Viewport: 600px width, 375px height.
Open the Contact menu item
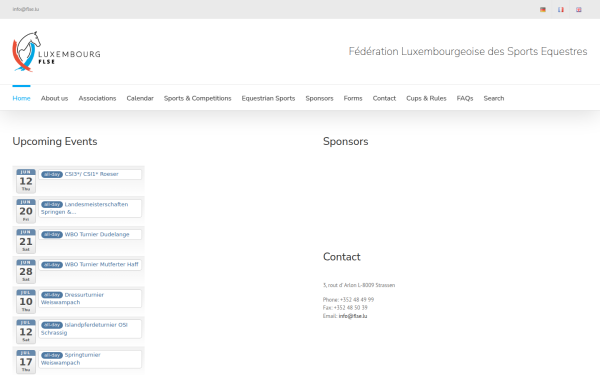pos(384,98)
